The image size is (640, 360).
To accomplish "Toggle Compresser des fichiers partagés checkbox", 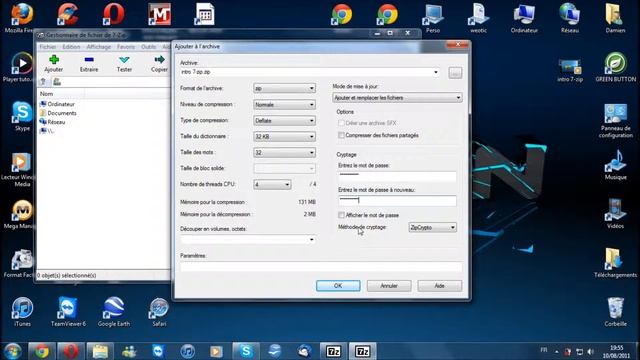I will [x=341, y=135].
